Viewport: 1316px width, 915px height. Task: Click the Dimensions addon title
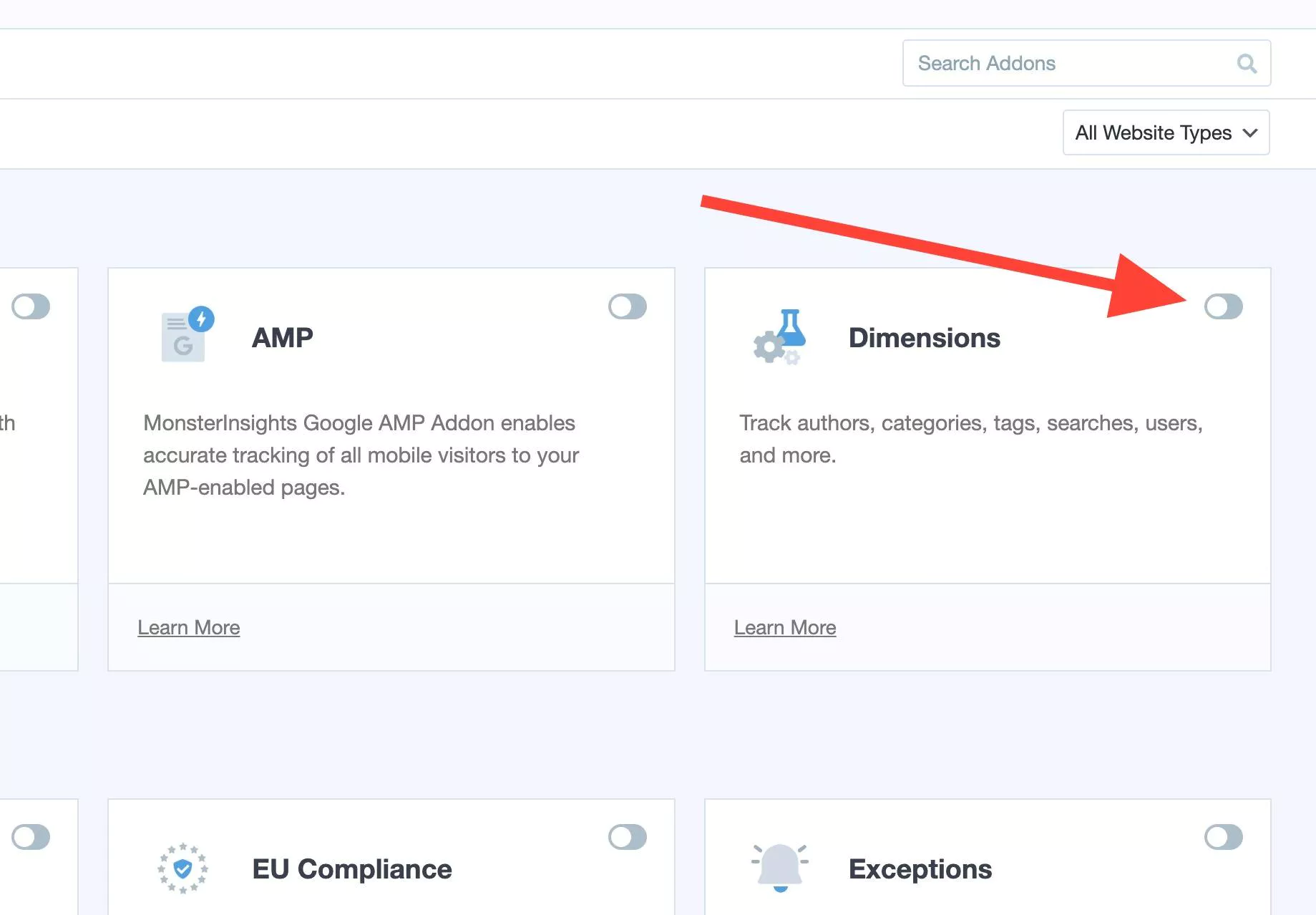point(924,338)
